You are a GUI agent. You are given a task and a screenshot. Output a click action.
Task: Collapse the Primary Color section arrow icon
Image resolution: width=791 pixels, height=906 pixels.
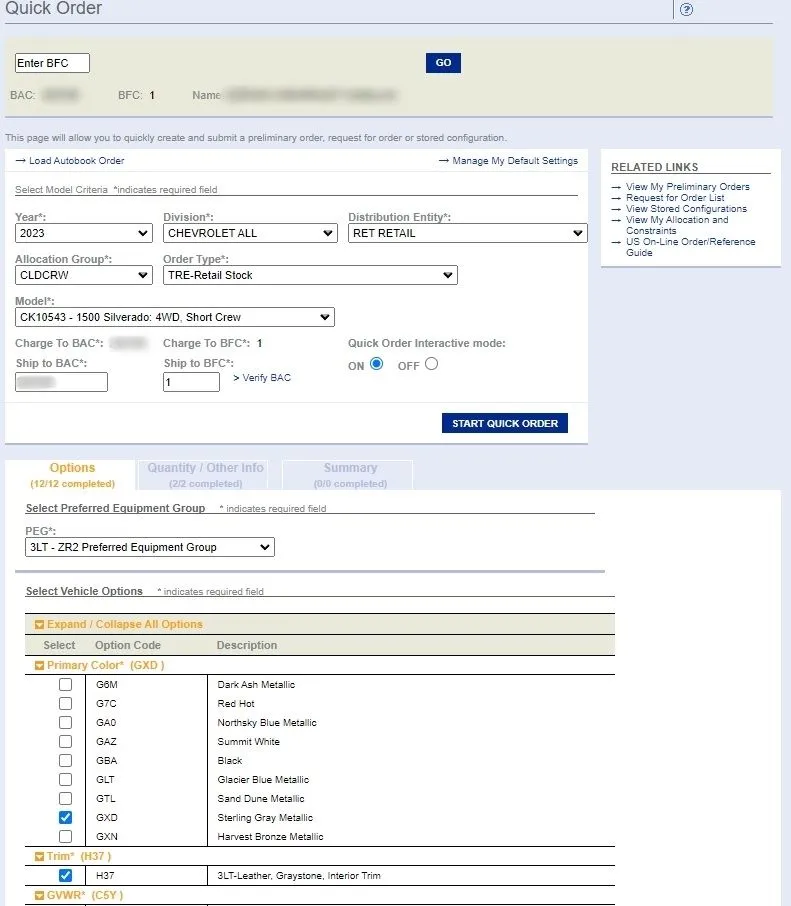(39, 666)
